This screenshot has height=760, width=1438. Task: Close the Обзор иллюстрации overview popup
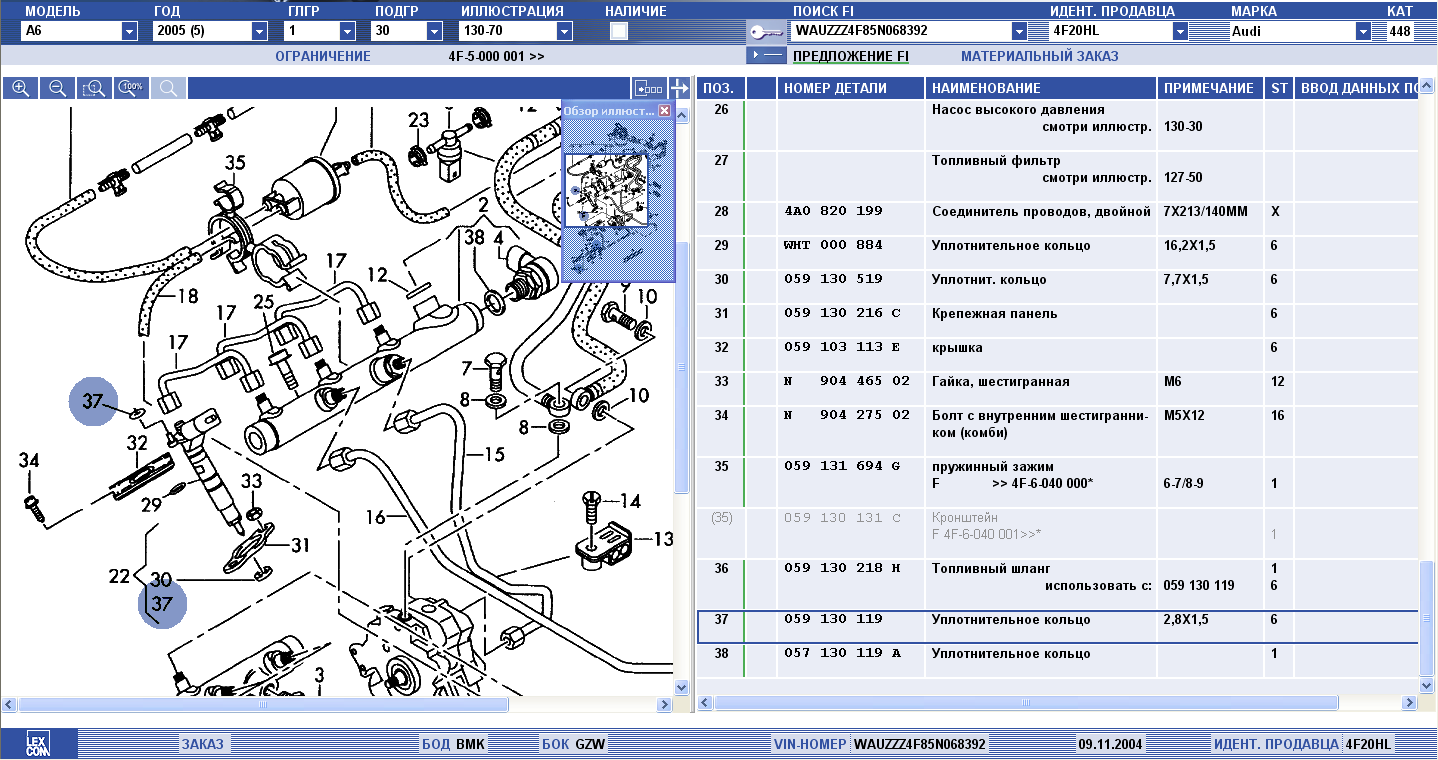click(664, 111)
